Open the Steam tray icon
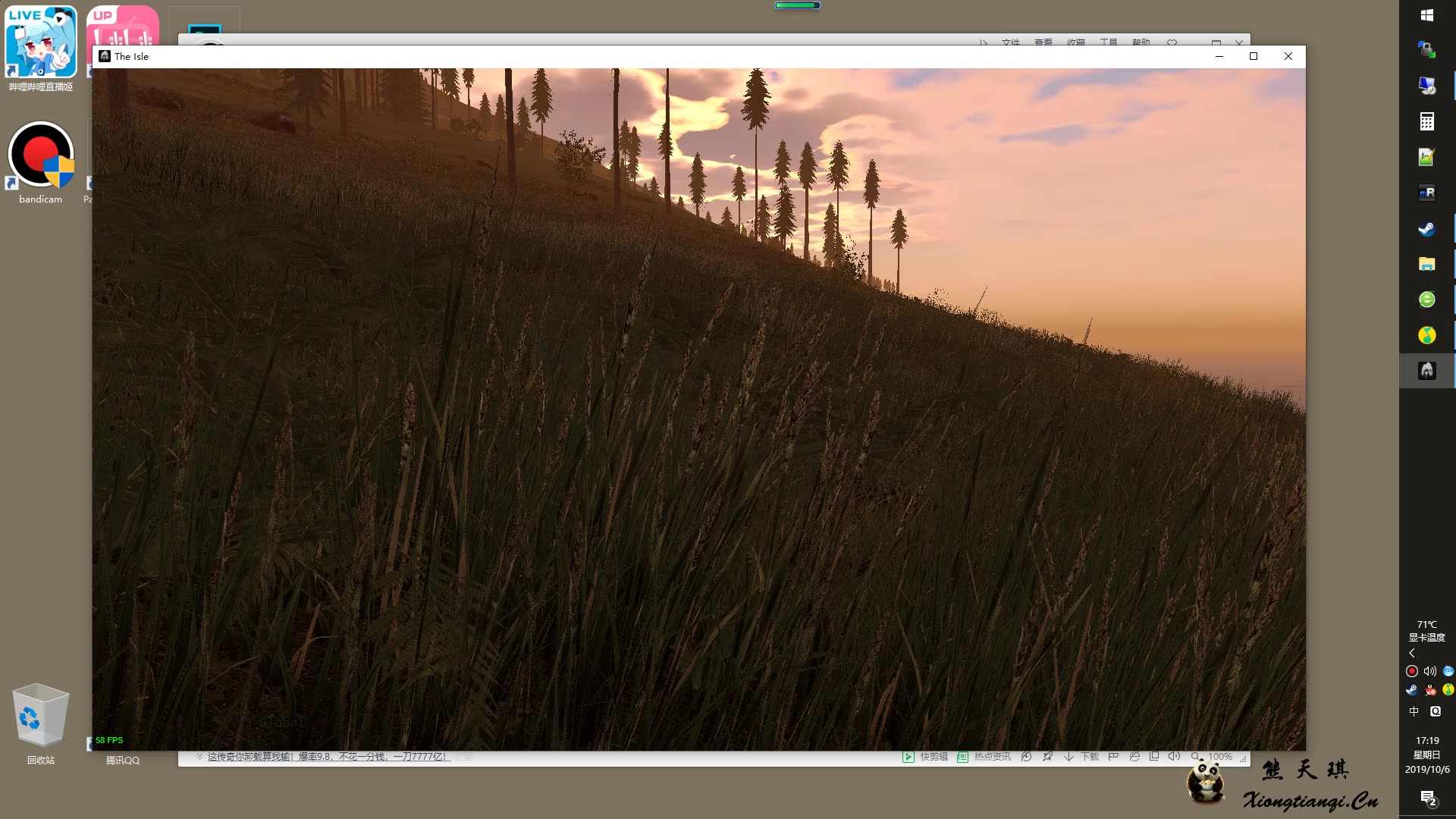The width and height of the screenshot is (1456, 819). click(1411, 690)
